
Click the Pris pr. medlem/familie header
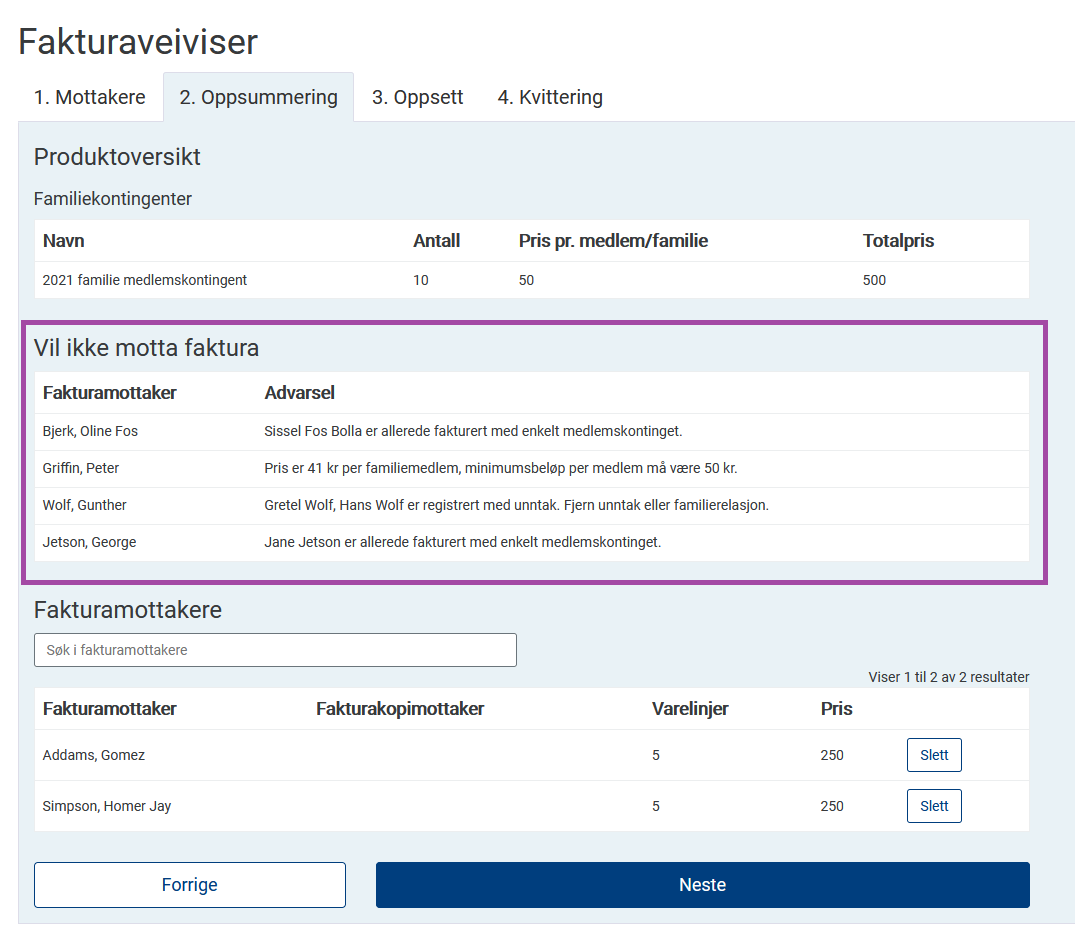point(614,241)
